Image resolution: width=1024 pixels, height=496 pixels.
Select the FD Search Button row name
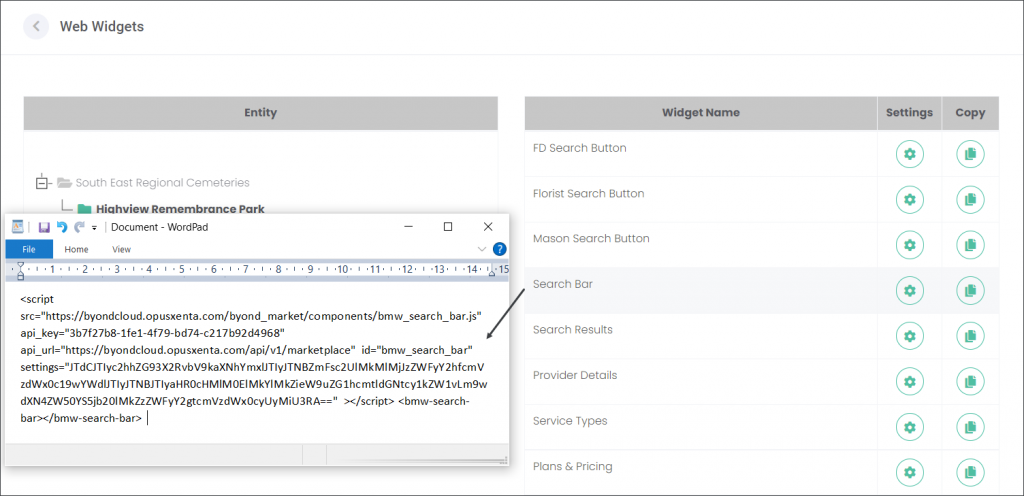[579, 148]
